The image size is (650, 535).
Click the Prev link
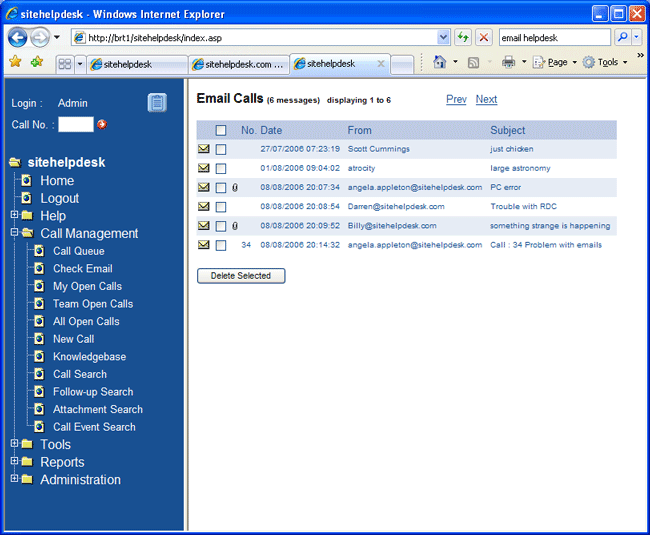click(x=456, y=99)
